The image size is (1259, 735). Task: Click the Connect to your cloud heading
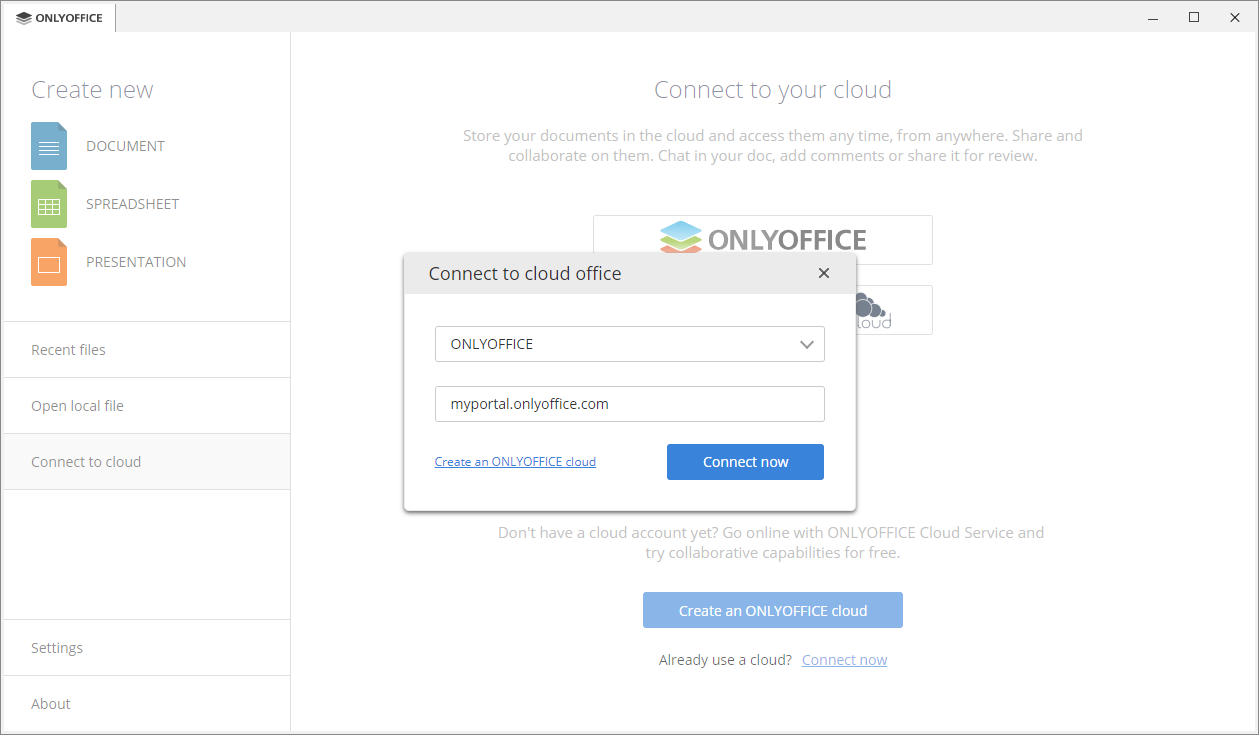point(773,90)
